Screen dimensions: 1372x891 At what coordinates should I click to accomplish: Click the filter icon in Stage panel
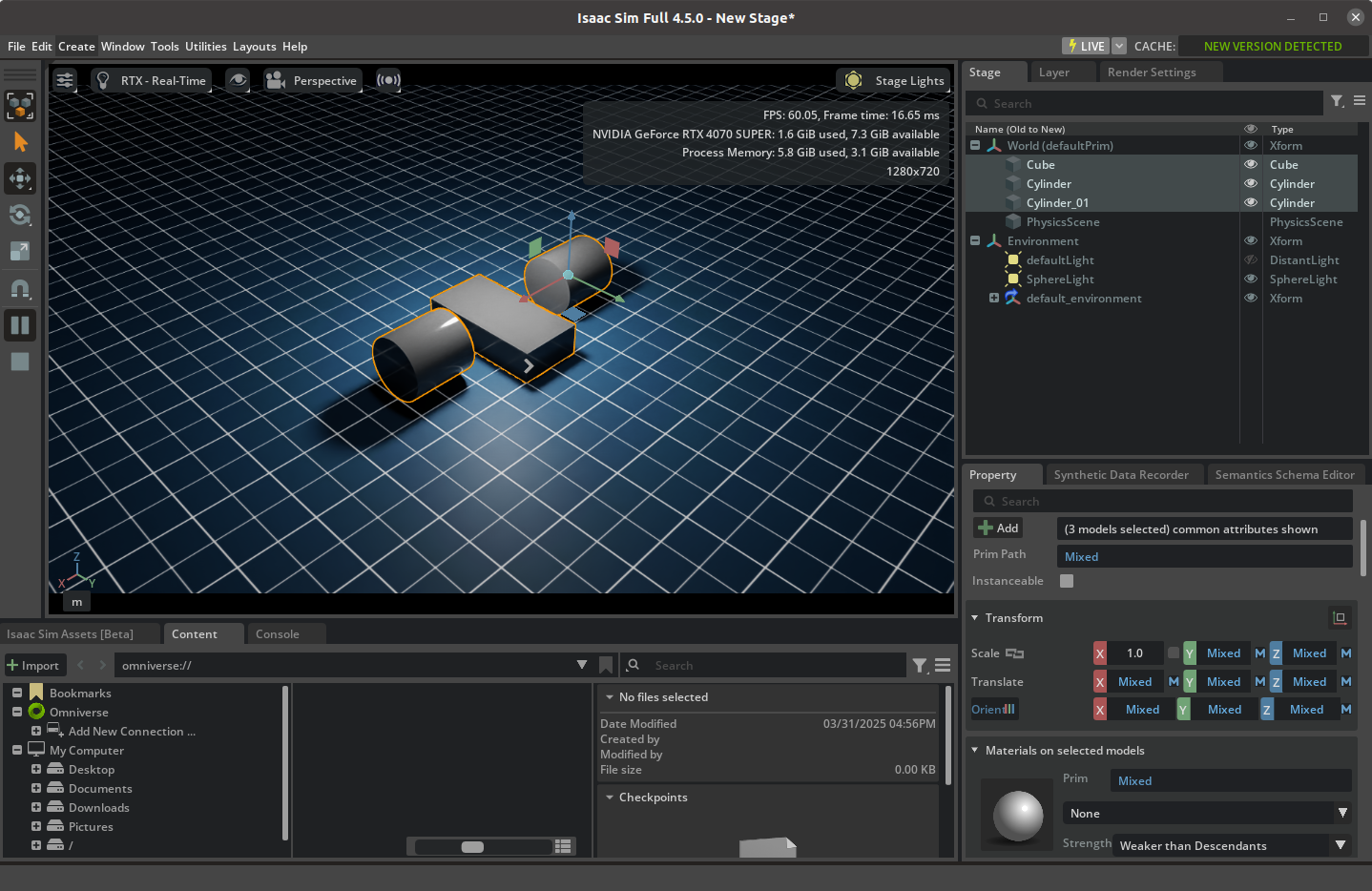coord(1338,101)
